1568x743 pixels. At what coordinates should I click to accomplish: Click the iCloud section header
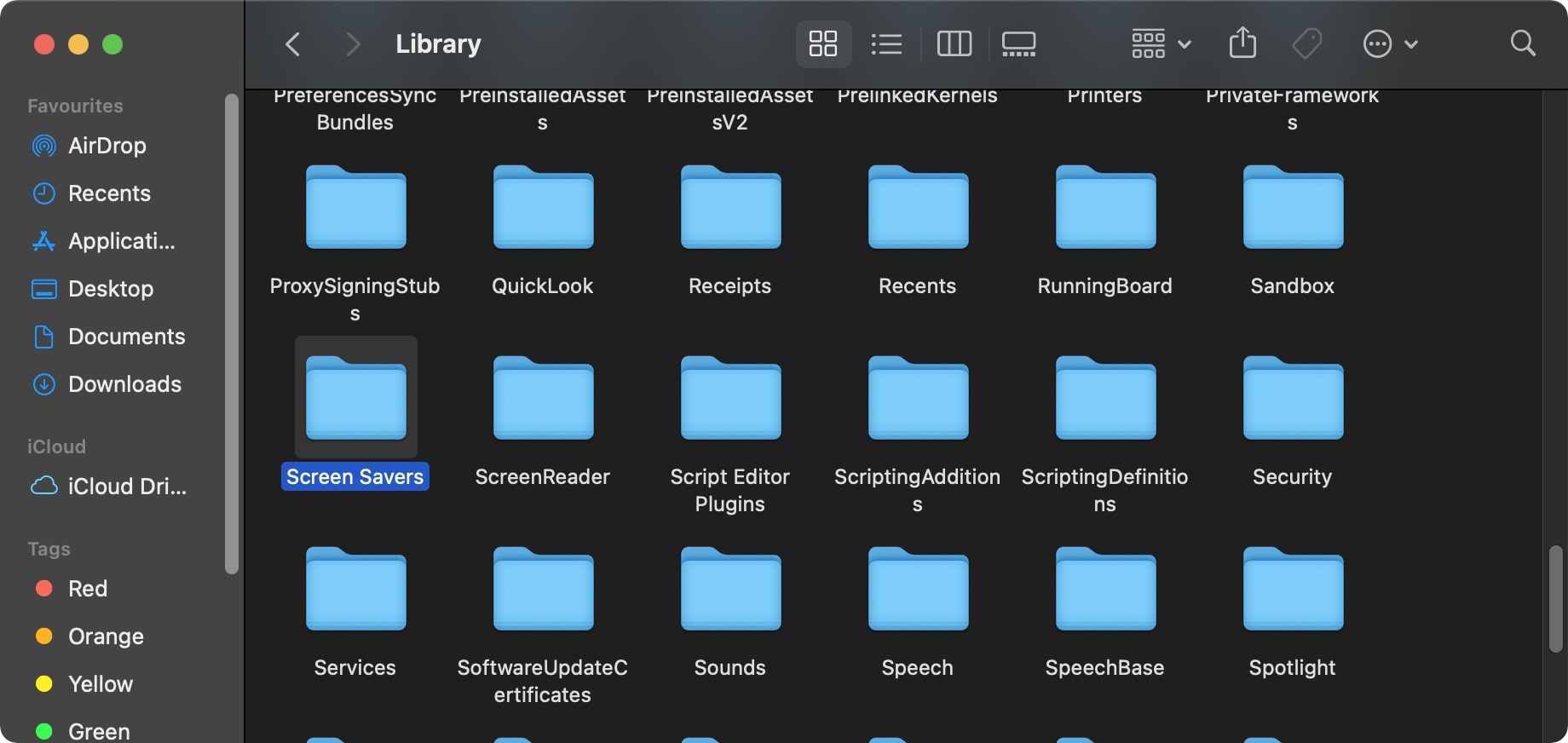tap(56, 446)
